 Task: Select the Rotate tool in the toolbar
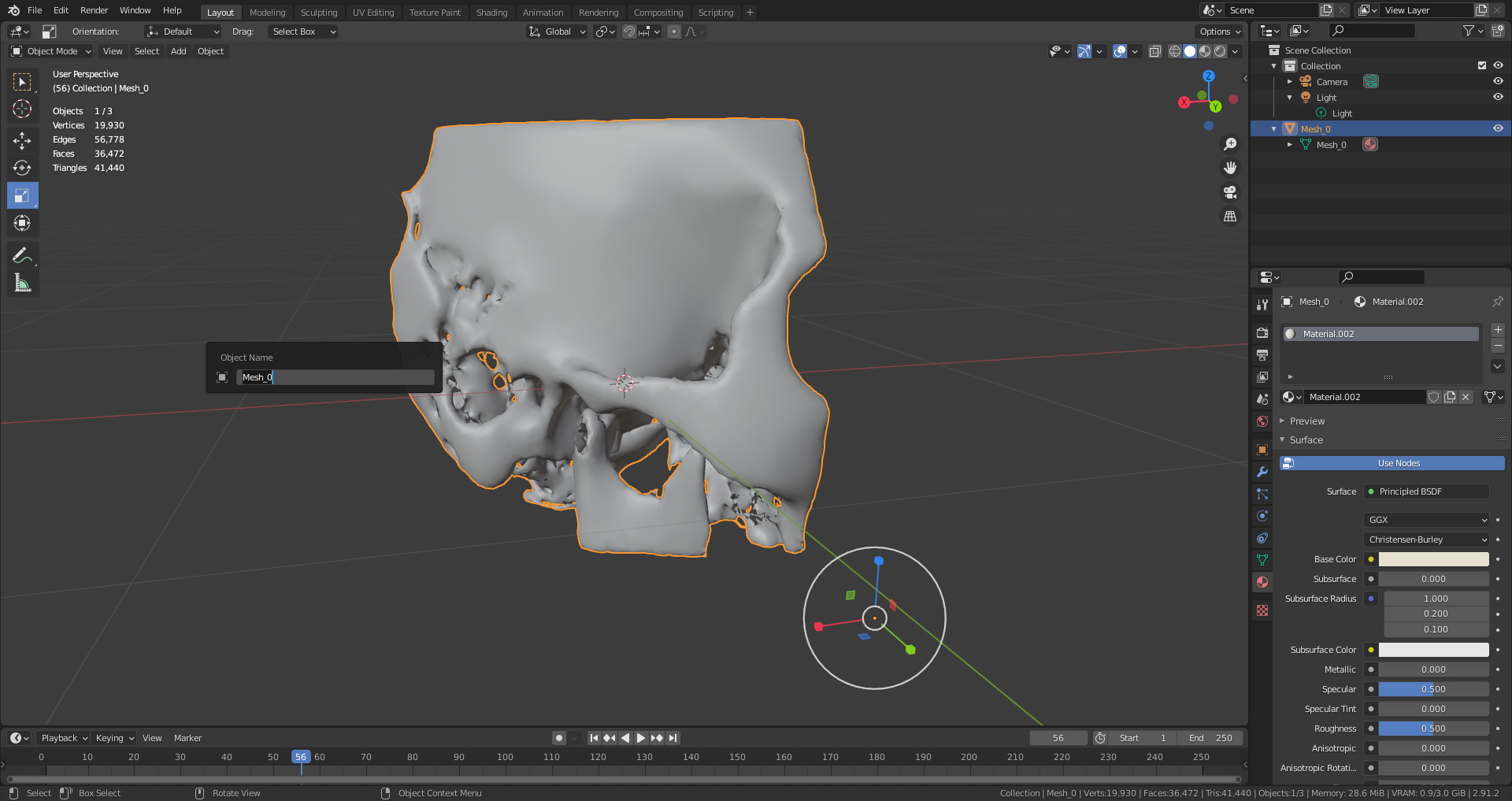tap(22, 168)
